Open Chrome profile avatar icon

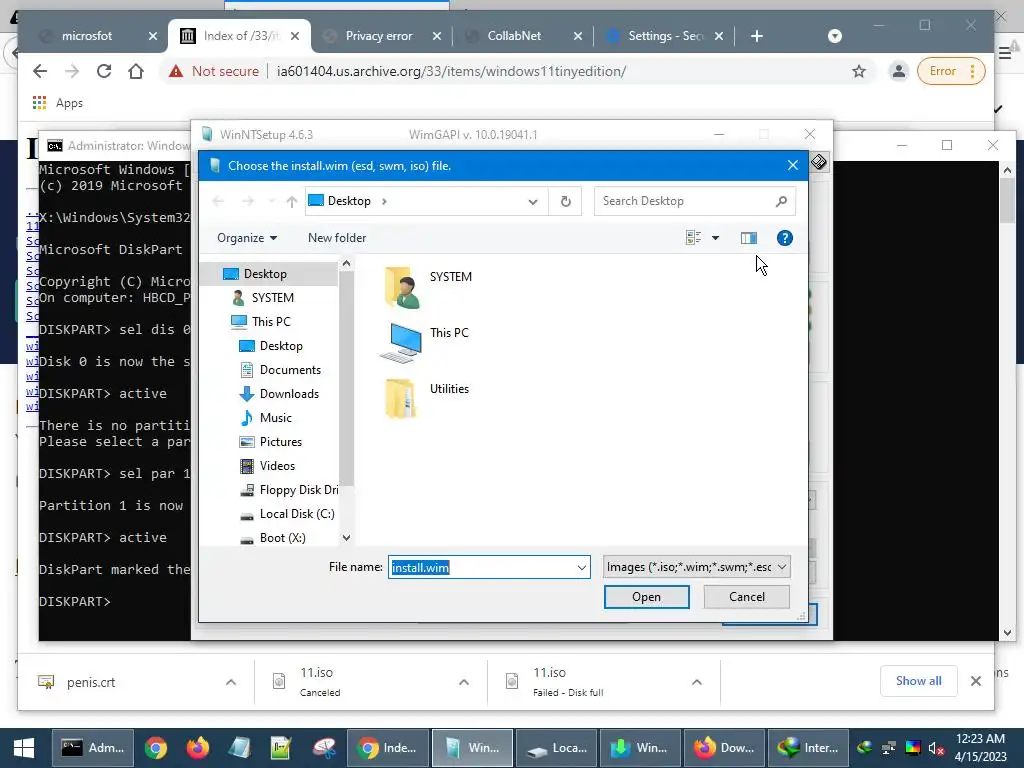click(899, 71)
